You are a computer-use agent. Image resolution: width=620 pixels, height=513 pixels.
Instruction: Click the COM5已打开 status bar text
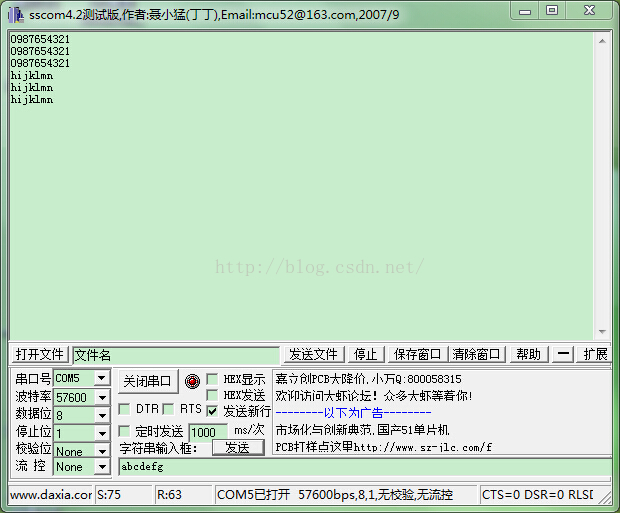pos(335,495)
